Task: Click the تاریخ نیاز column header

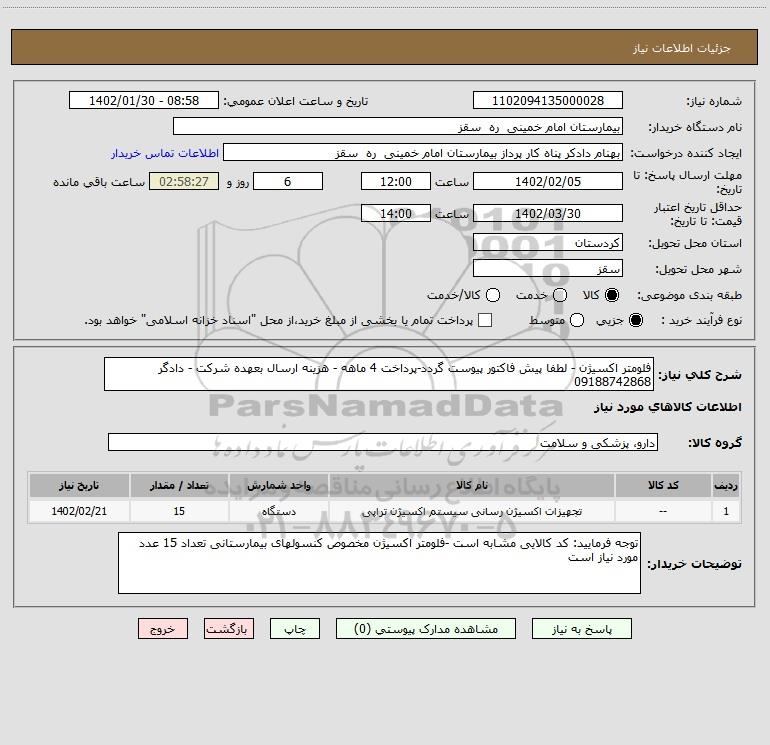Action: click(79, 485)
